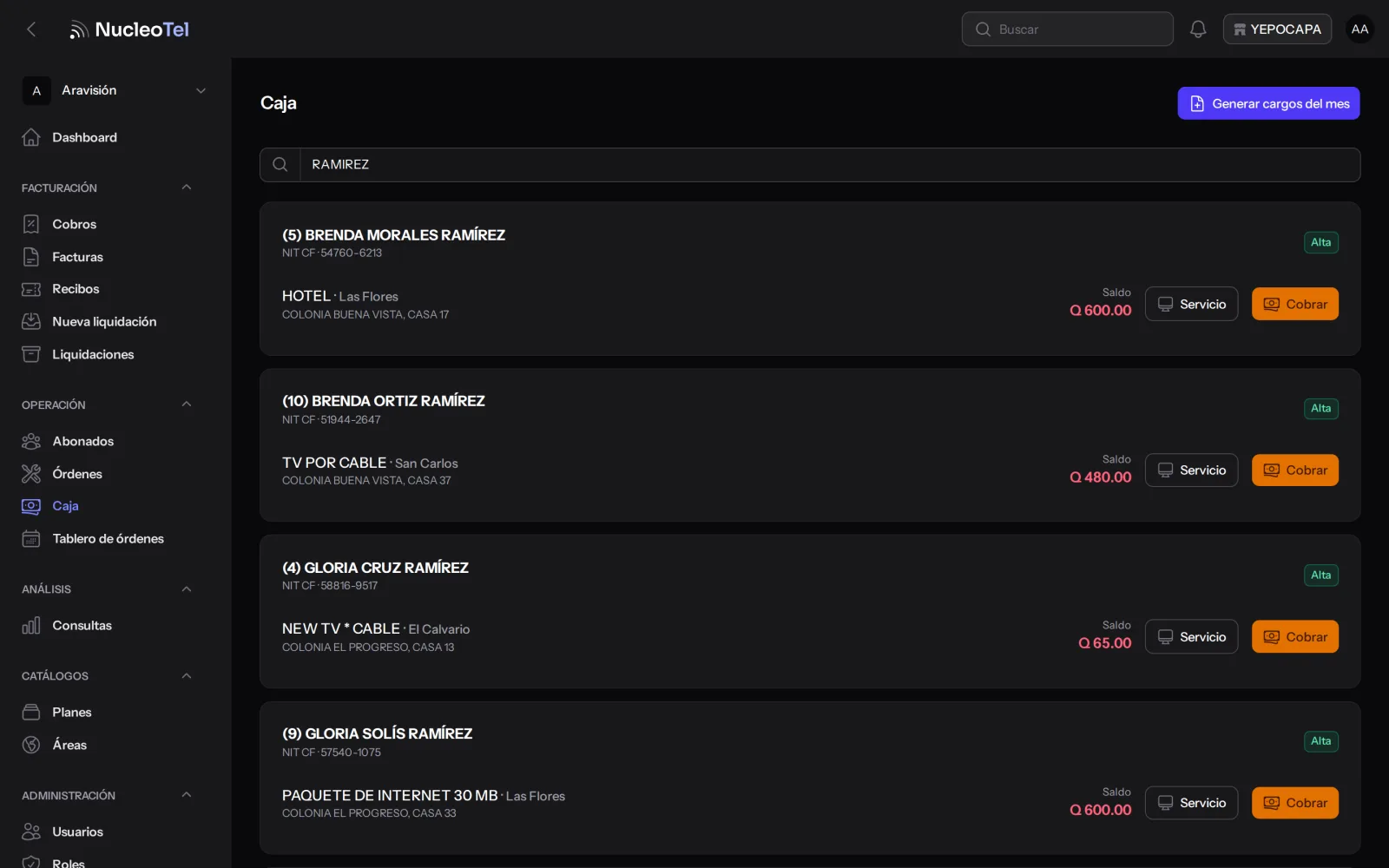This screenshot has width=1389, height=868.
Task: Collapse the ANÁLISIS section
Action: (x=187, y=589)
